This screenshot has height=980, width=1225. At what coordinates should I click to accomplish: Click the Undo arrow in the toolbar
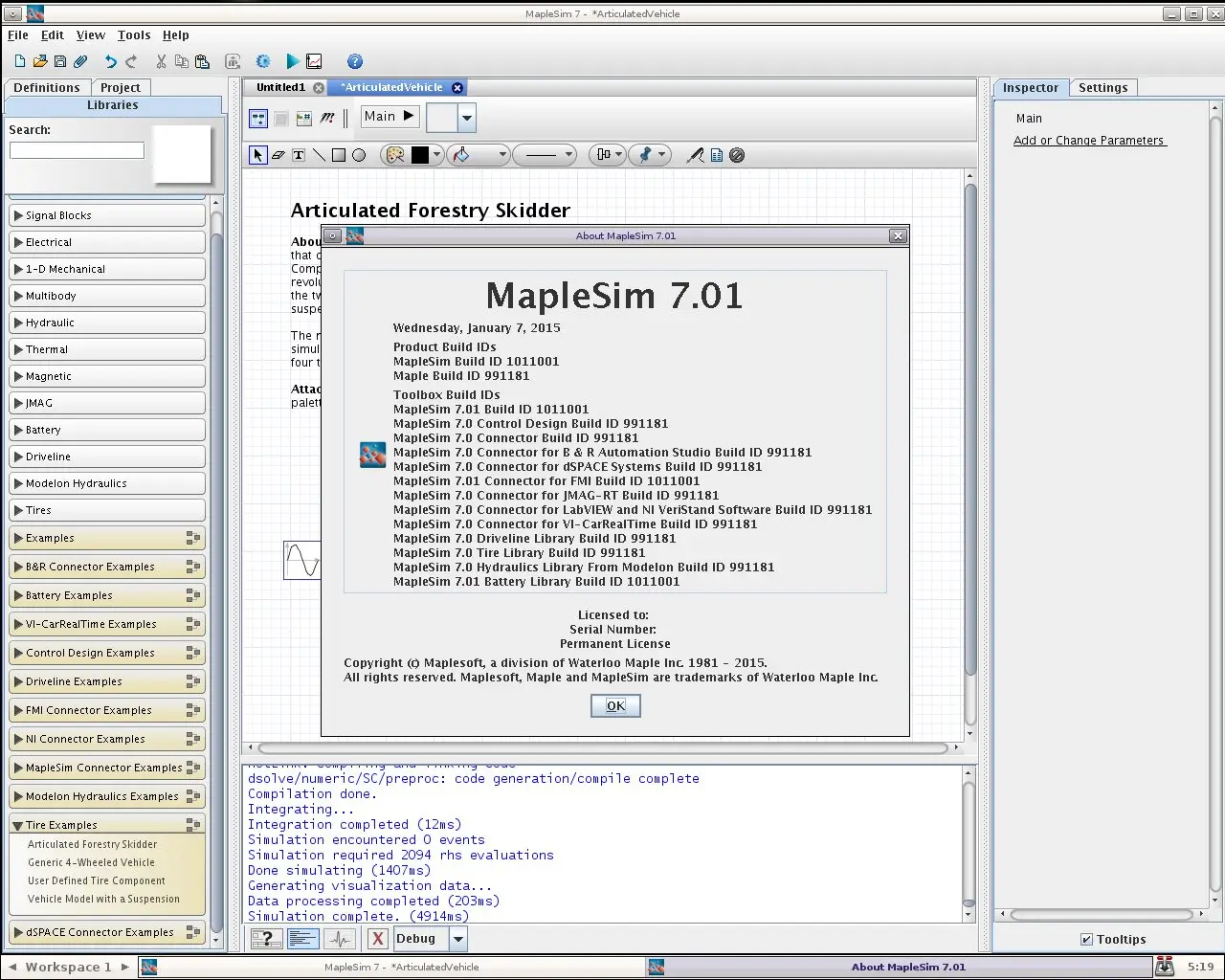click(x=110, y=61)
